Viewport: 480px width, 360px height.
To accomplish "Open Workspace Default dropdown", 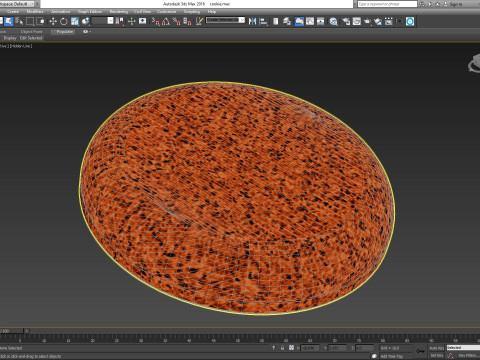I will [17, 4].
